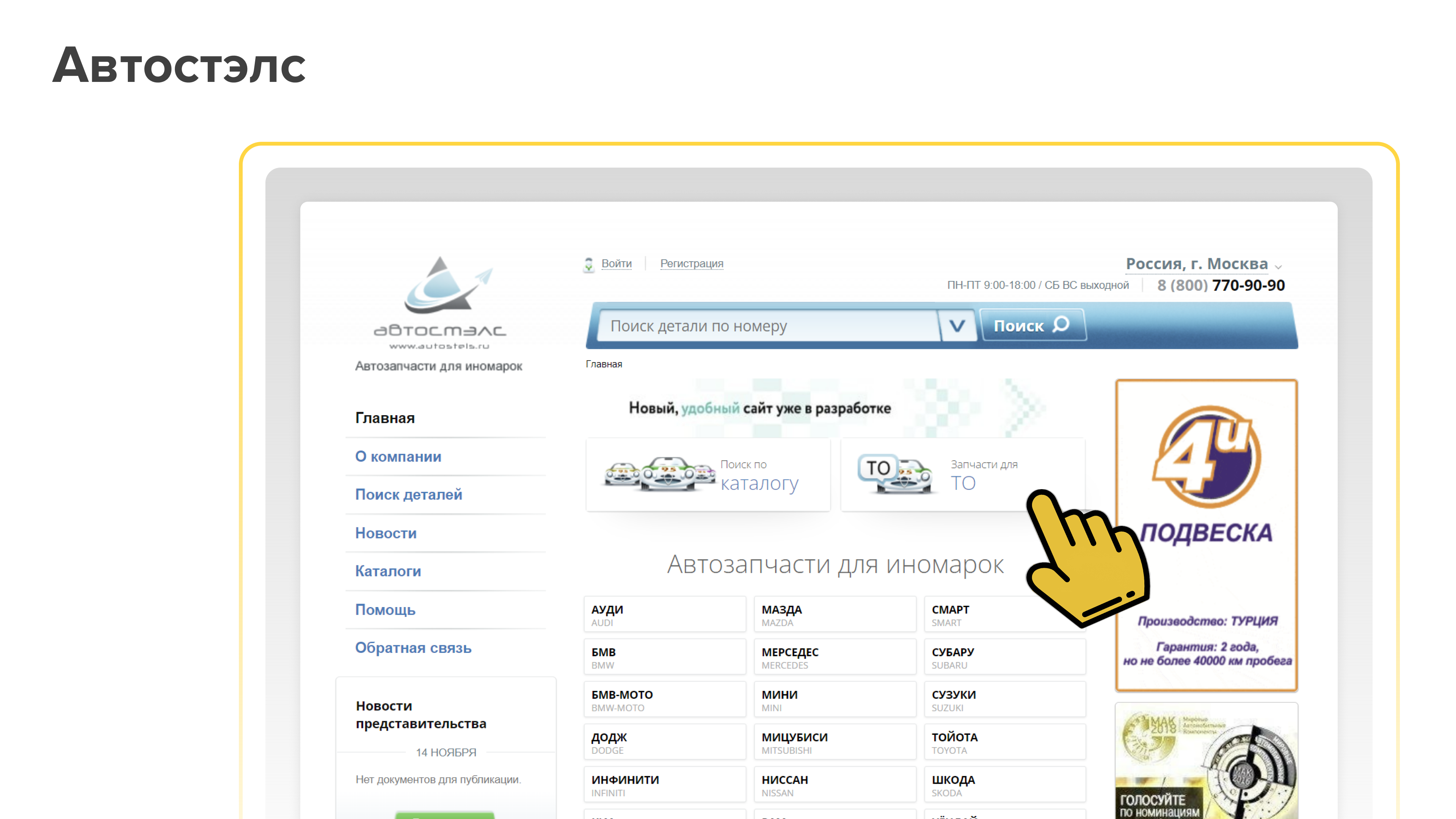Expand the search field dropdown arrow
Image resolution: width=1456 pixels, height=819 pixels.
pos(957,326)
